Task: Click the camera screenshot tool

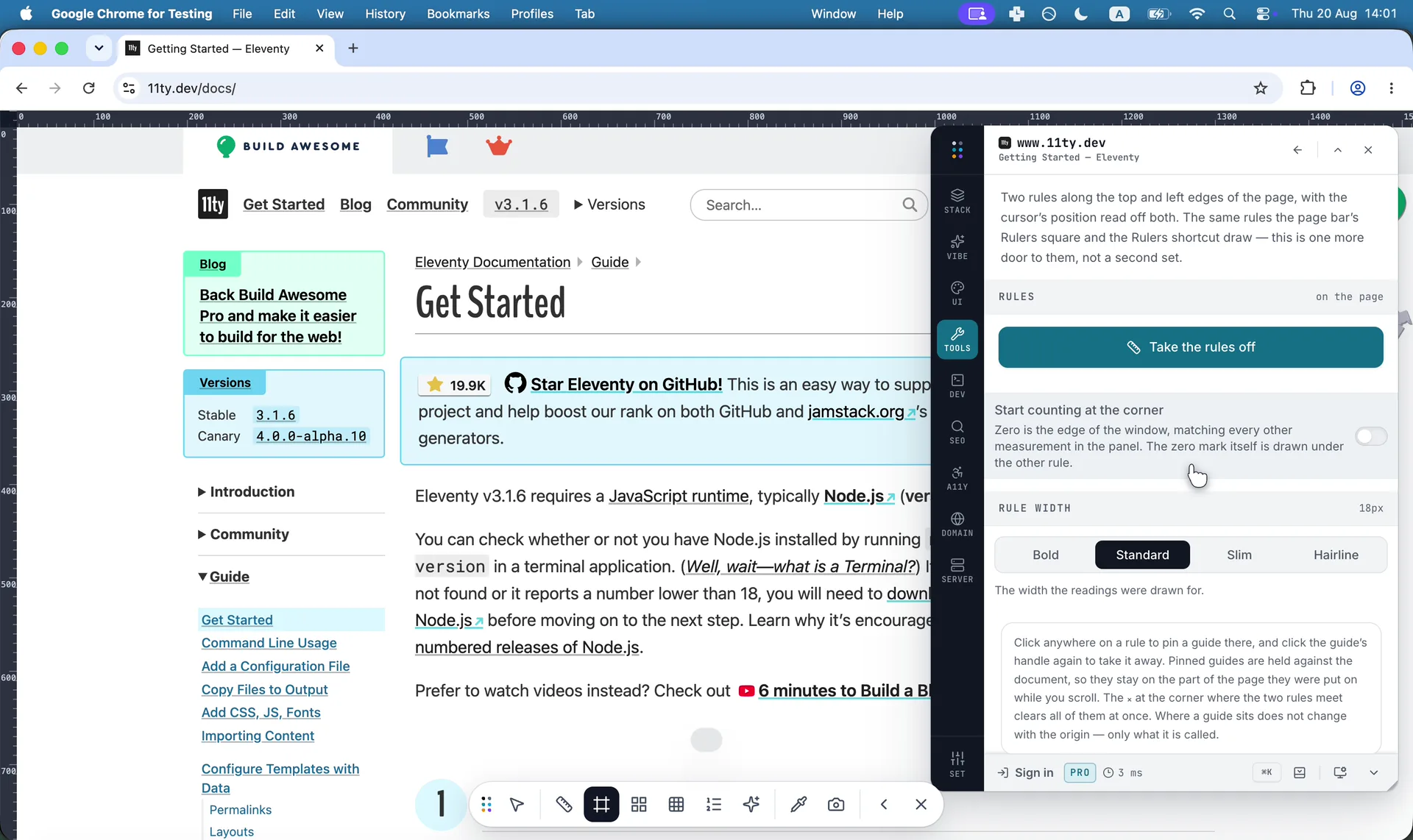Action: [x=836, y=805]
